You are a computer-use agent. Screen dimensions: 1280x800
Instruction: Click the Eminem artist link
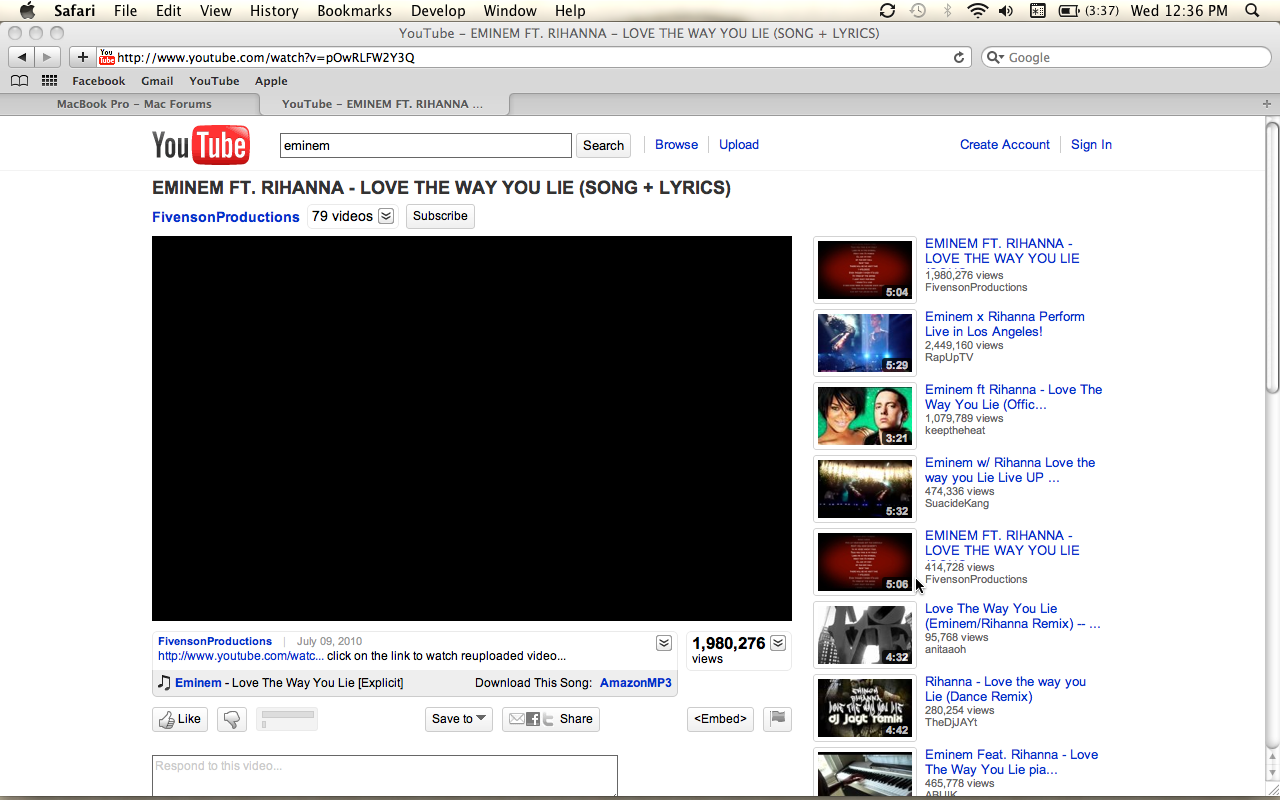click(x=198, y=683)
